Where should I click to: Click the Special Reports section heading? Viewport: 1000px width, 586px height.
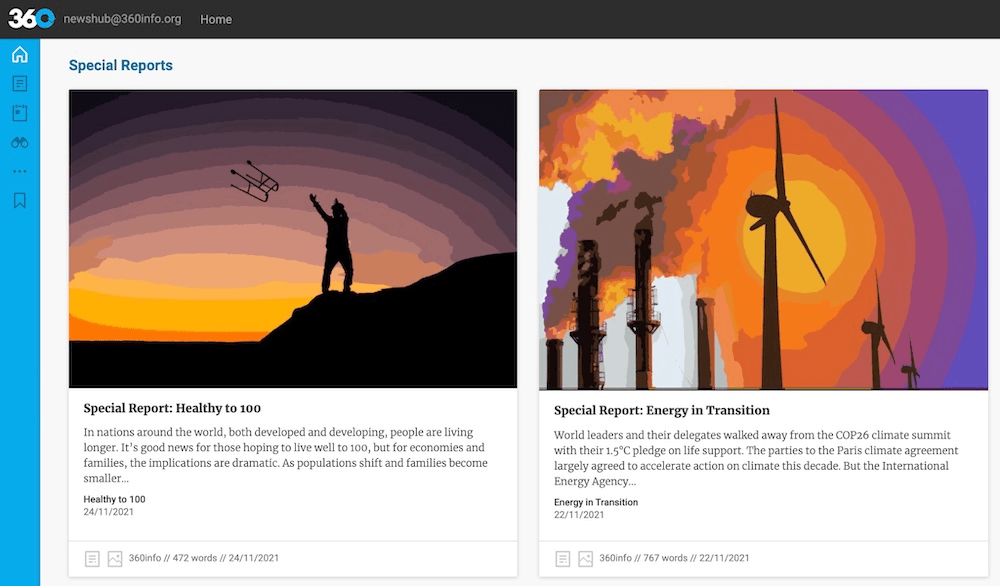point(121,66)
